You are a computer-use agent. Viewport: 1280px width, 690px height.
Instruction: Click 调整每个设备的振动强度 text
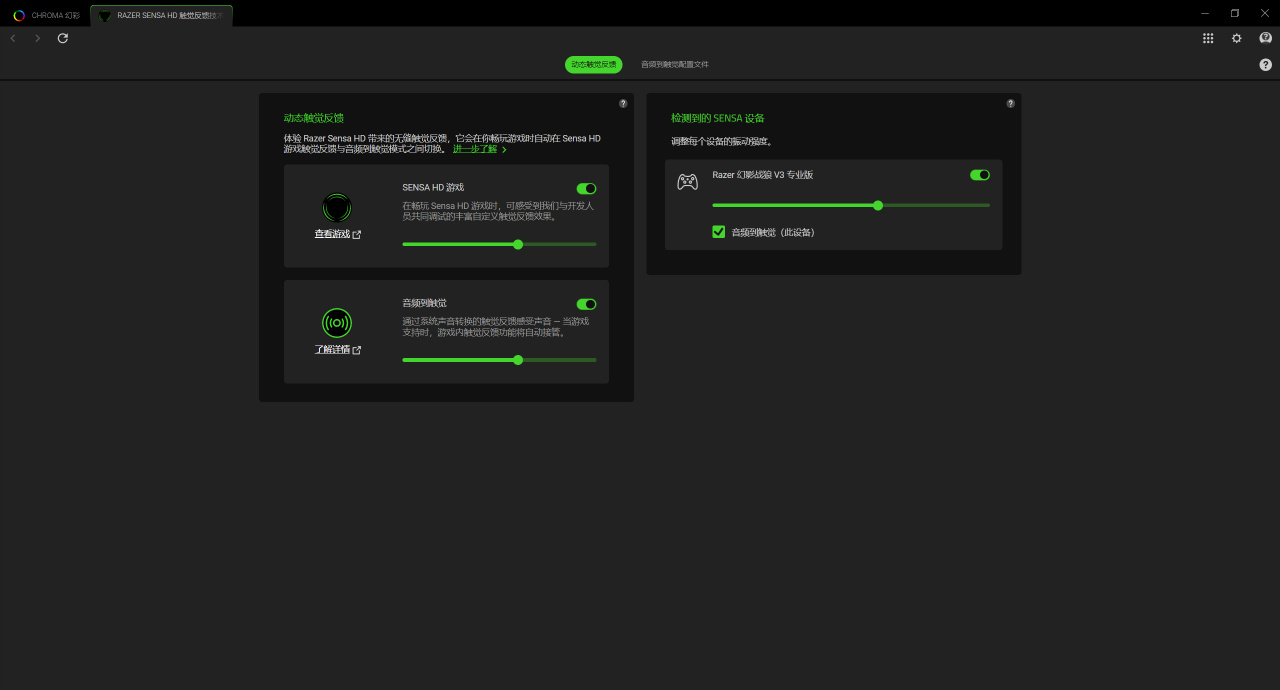[x=722, y=142]
